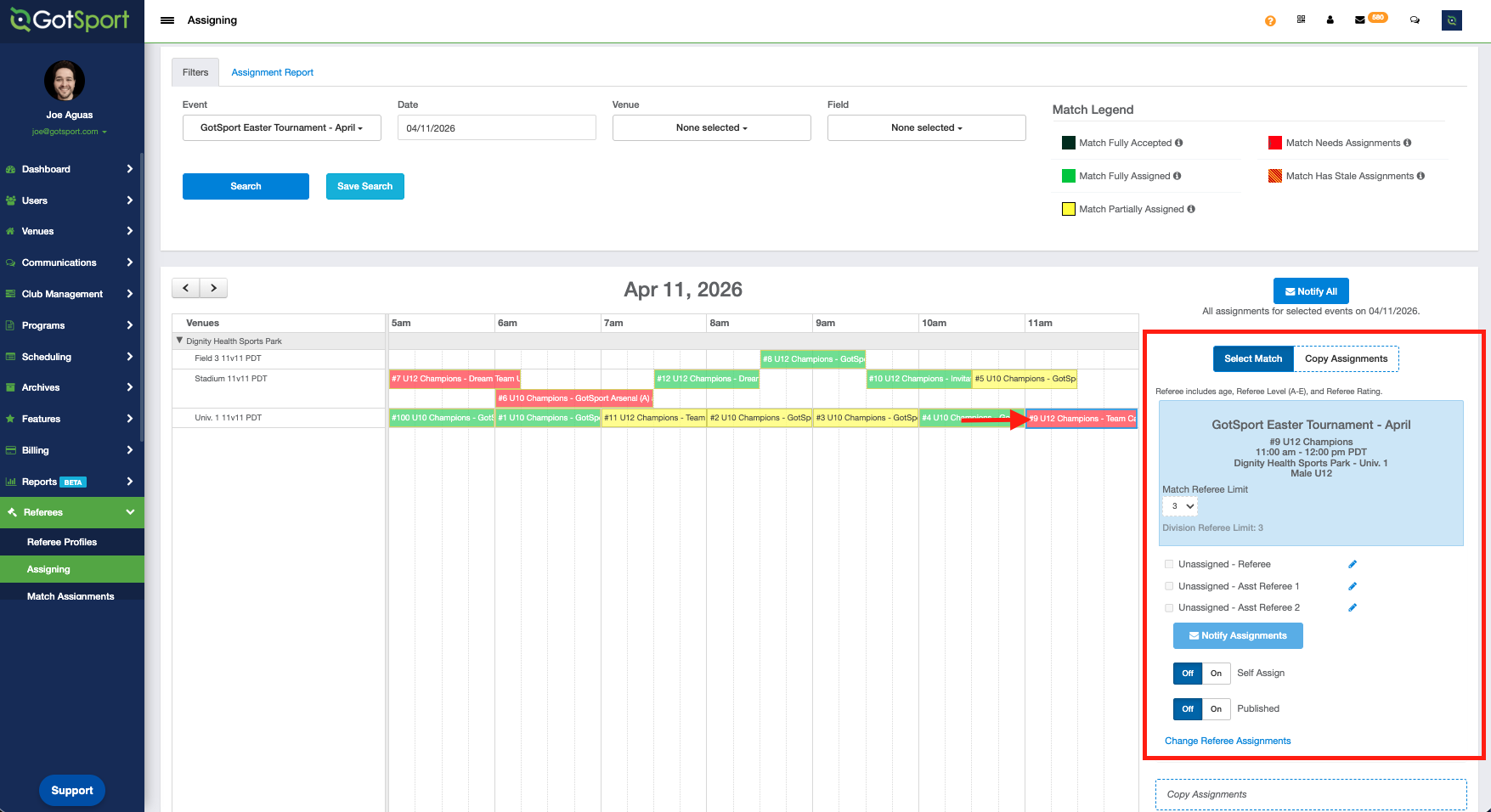The width and height of the screenshot is (1491, 812).
Task: Open the mail inbox envelope icon
Action: 1360,20
